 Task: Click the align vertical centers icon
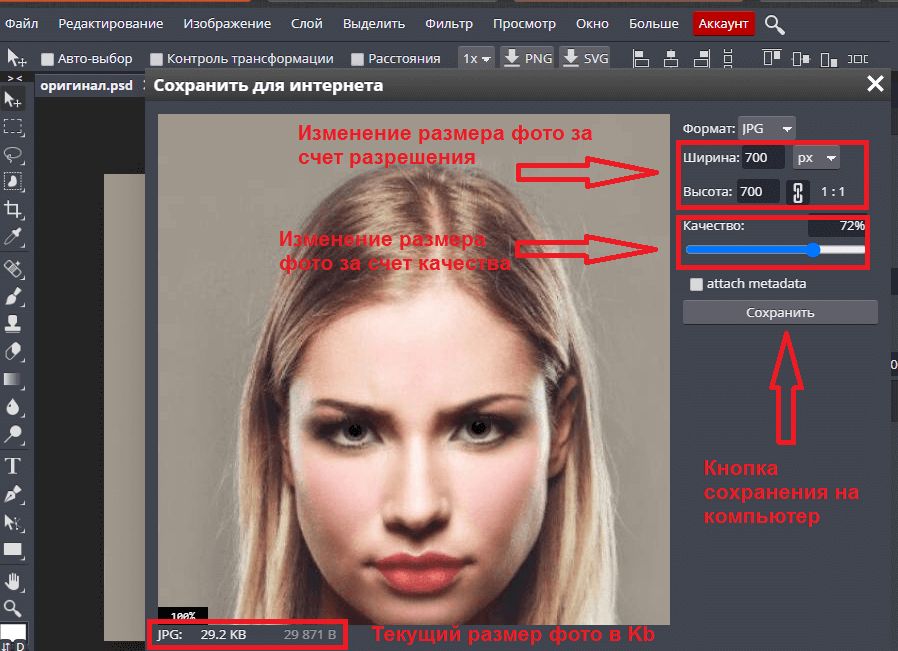801,58
